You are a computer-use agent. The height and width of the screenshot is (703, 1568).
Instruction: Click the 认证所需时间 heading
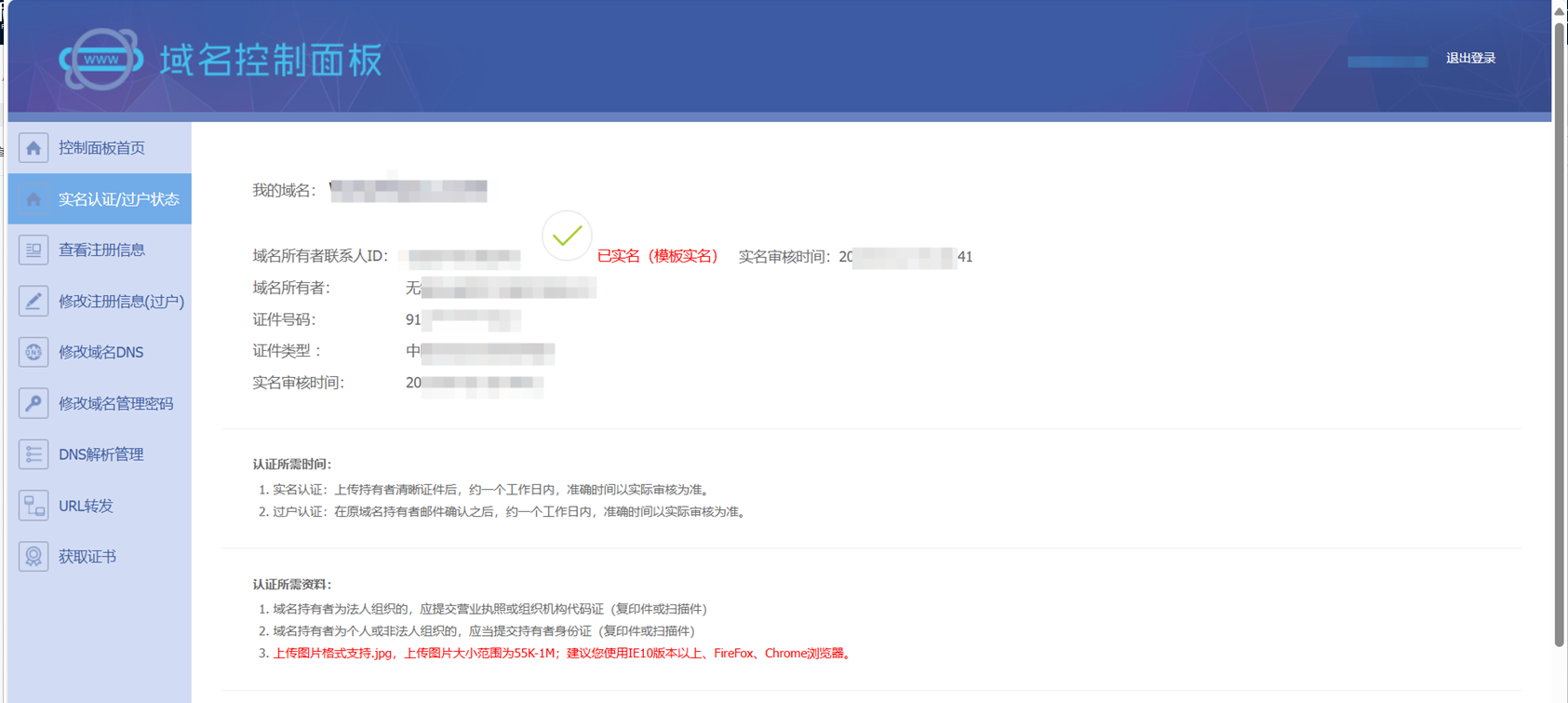[292, 464]
